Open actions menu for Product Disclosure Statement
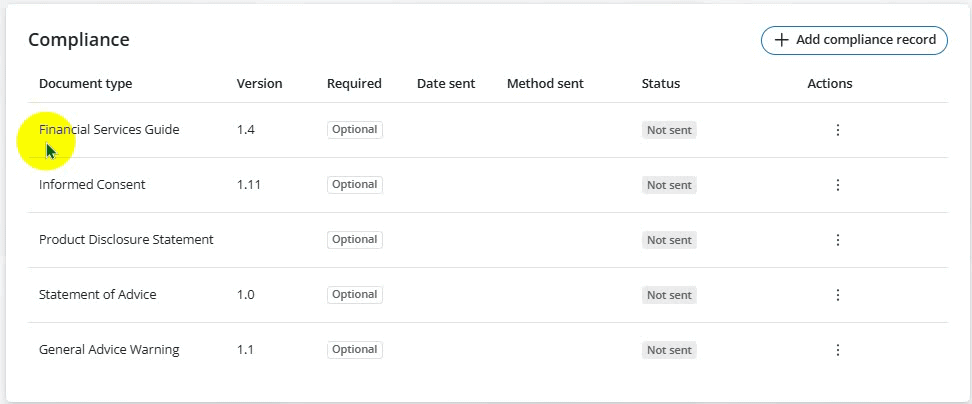This screenshot has height=404, width=972. click(837, 240)
